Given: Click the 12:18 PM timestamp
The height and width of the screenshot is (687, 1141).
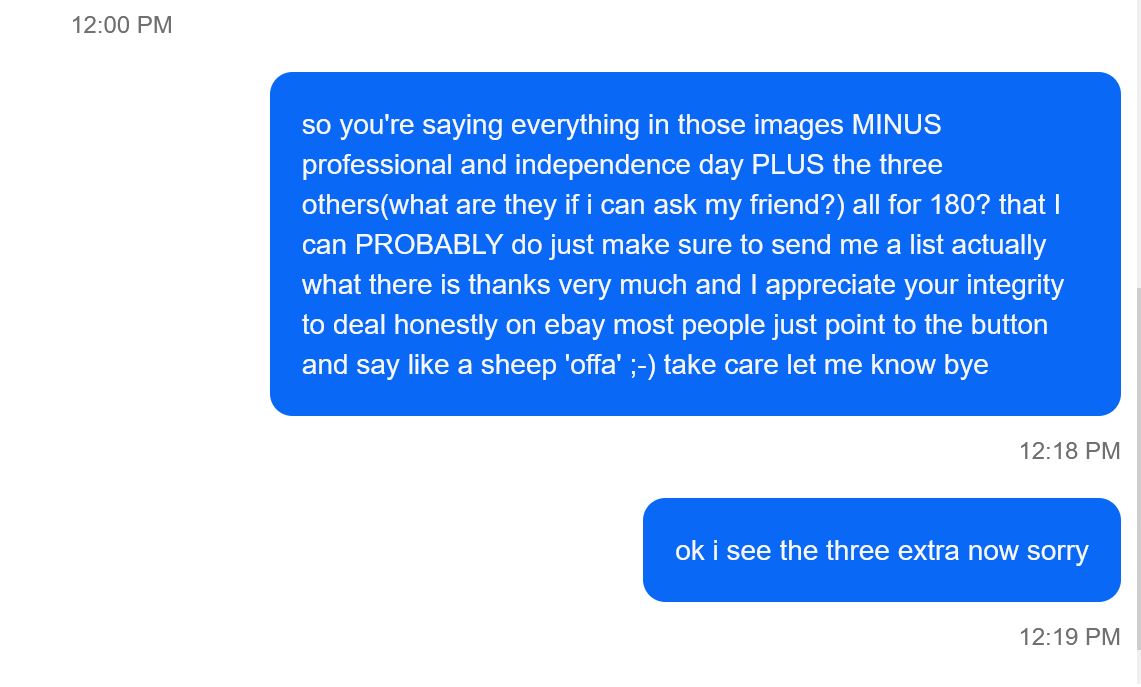Looking at the screenshot, I should pyautogui.click(x=1069, y=451).
